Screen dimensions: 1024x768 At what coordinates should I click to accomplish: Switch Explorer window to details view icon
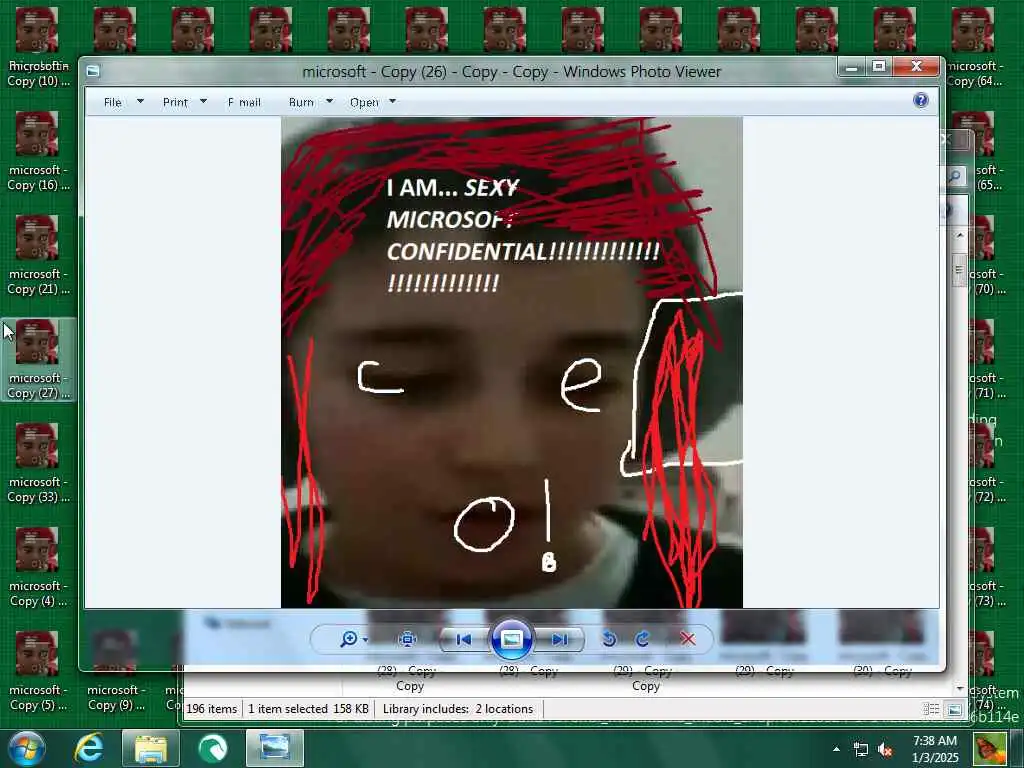[931, 709]
